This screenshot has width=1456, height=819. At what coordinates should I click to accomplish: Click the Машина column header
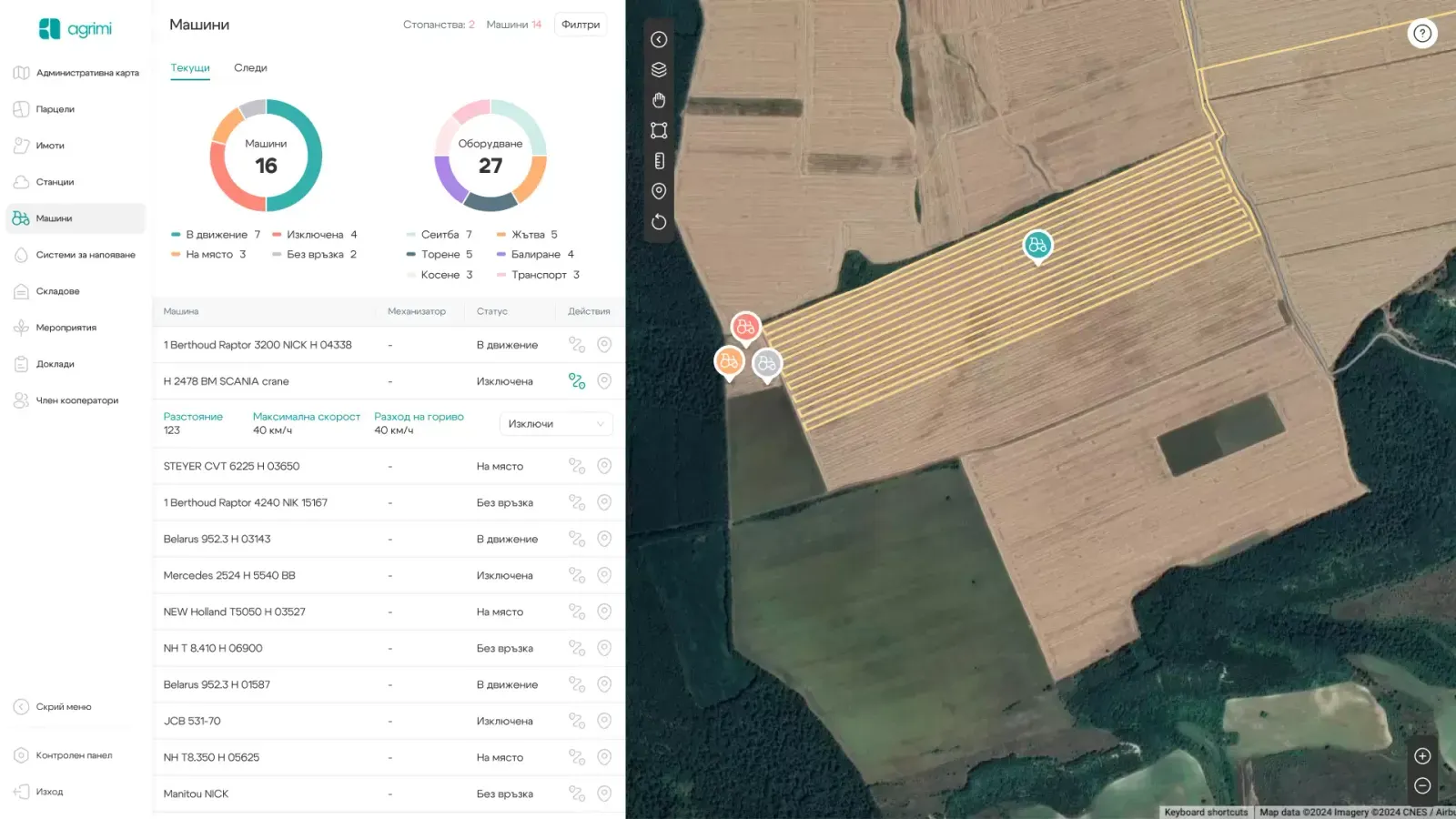[x=181, y=311]
